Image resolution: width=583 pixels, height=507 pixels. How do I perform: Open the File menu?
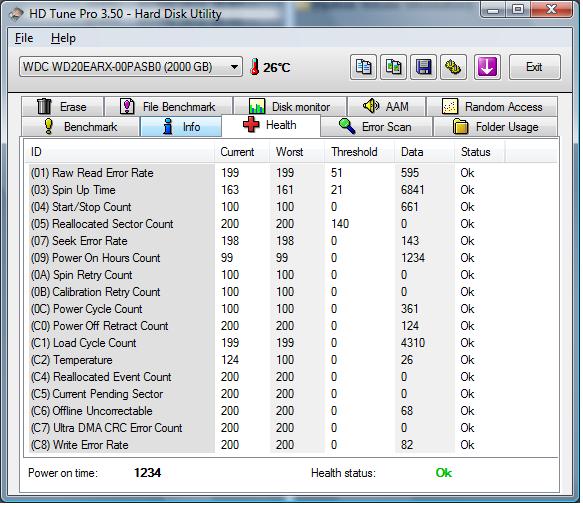pos(24,38)
